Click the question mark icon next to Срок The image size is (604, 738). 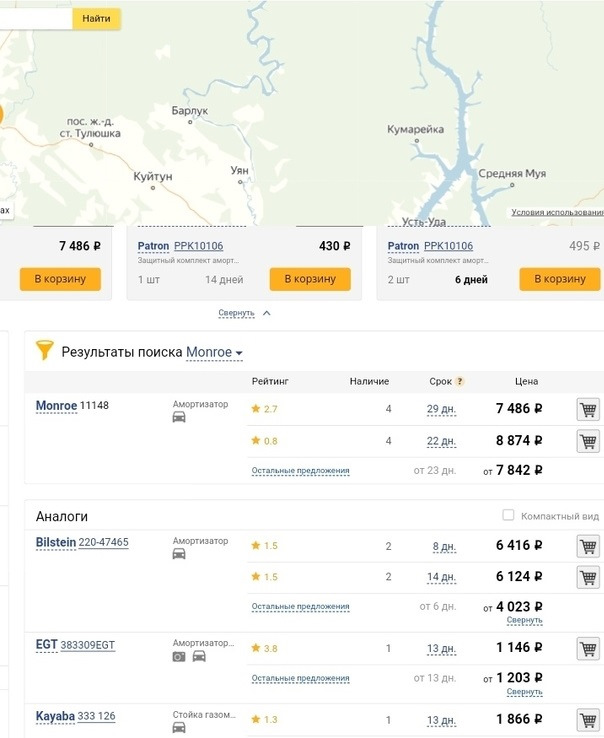pyautogui.click(x=460, y=382)
